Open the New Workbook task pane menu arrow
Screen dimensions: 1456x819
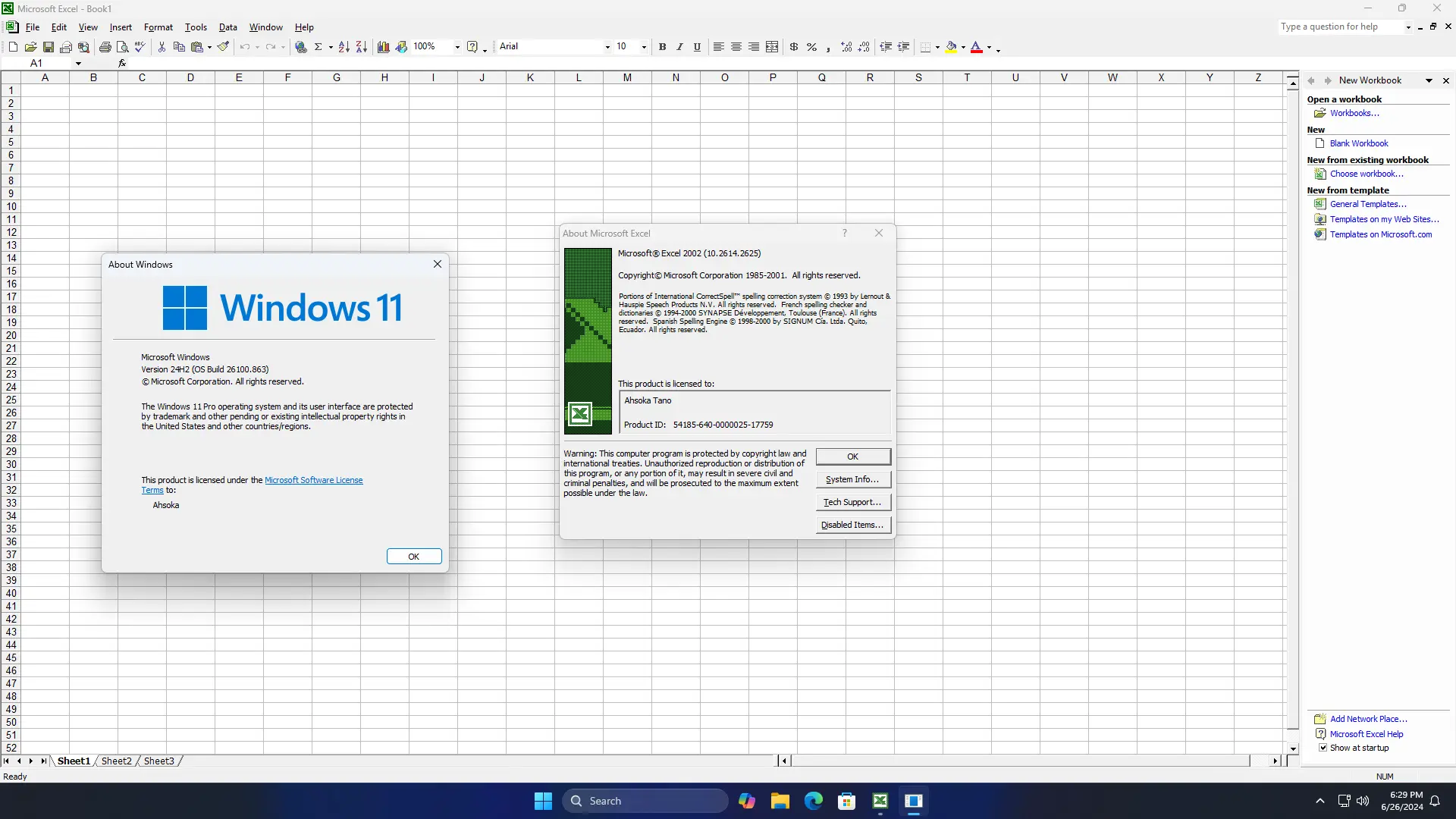click(1429, 80)
